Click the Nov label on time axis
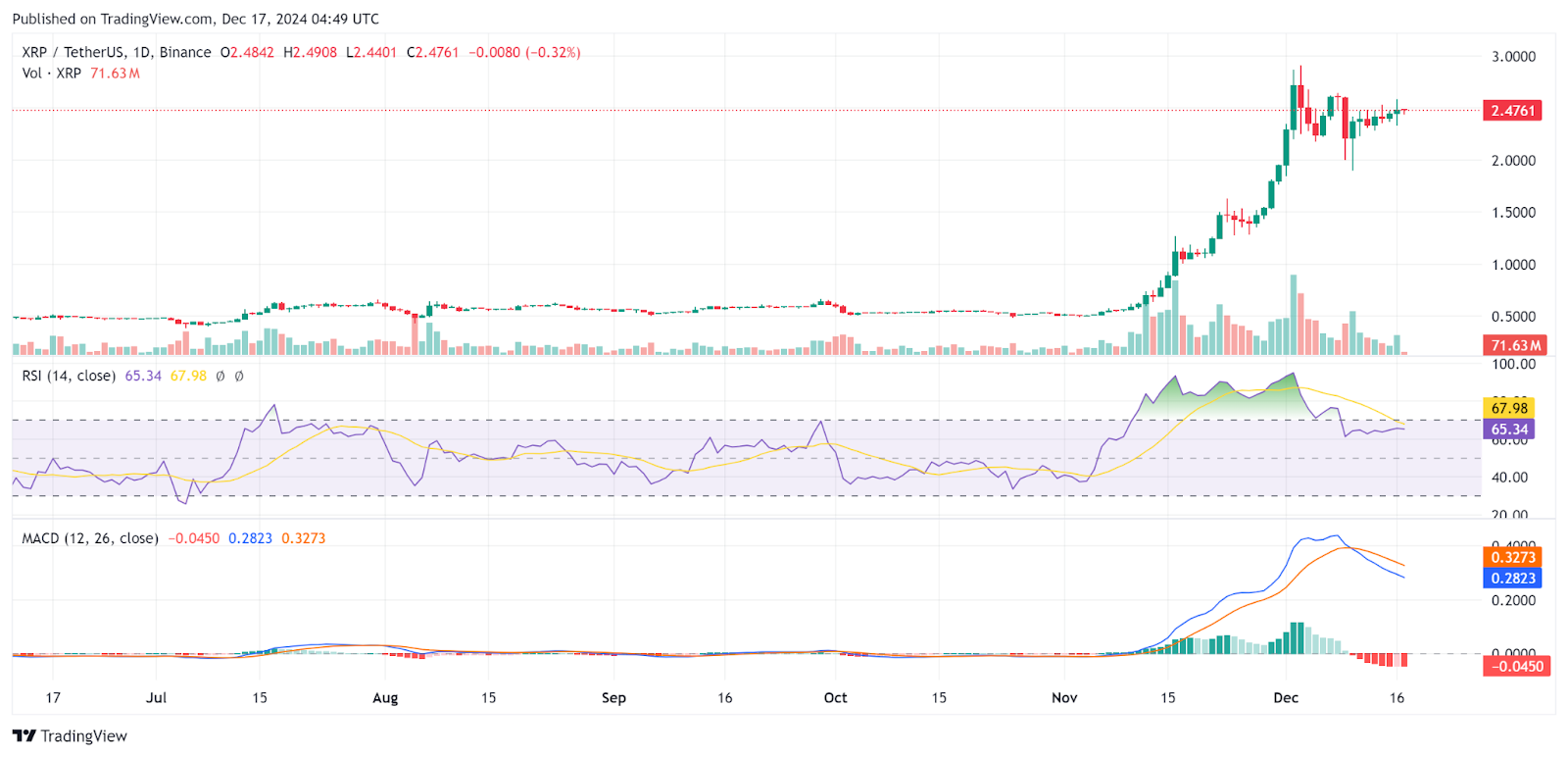The height and width of the screenshot is (758, 1568). 1064,698
